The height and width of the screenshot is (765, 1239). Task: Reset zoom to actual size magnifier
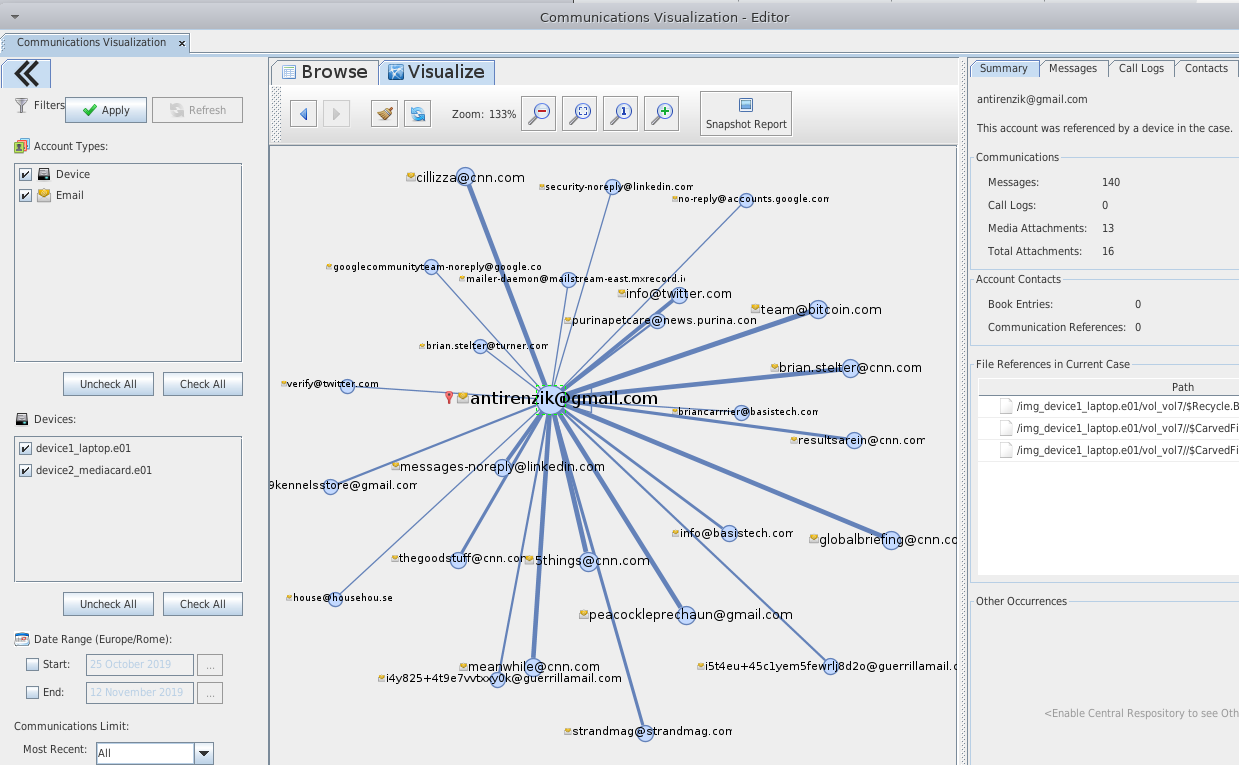621,113
